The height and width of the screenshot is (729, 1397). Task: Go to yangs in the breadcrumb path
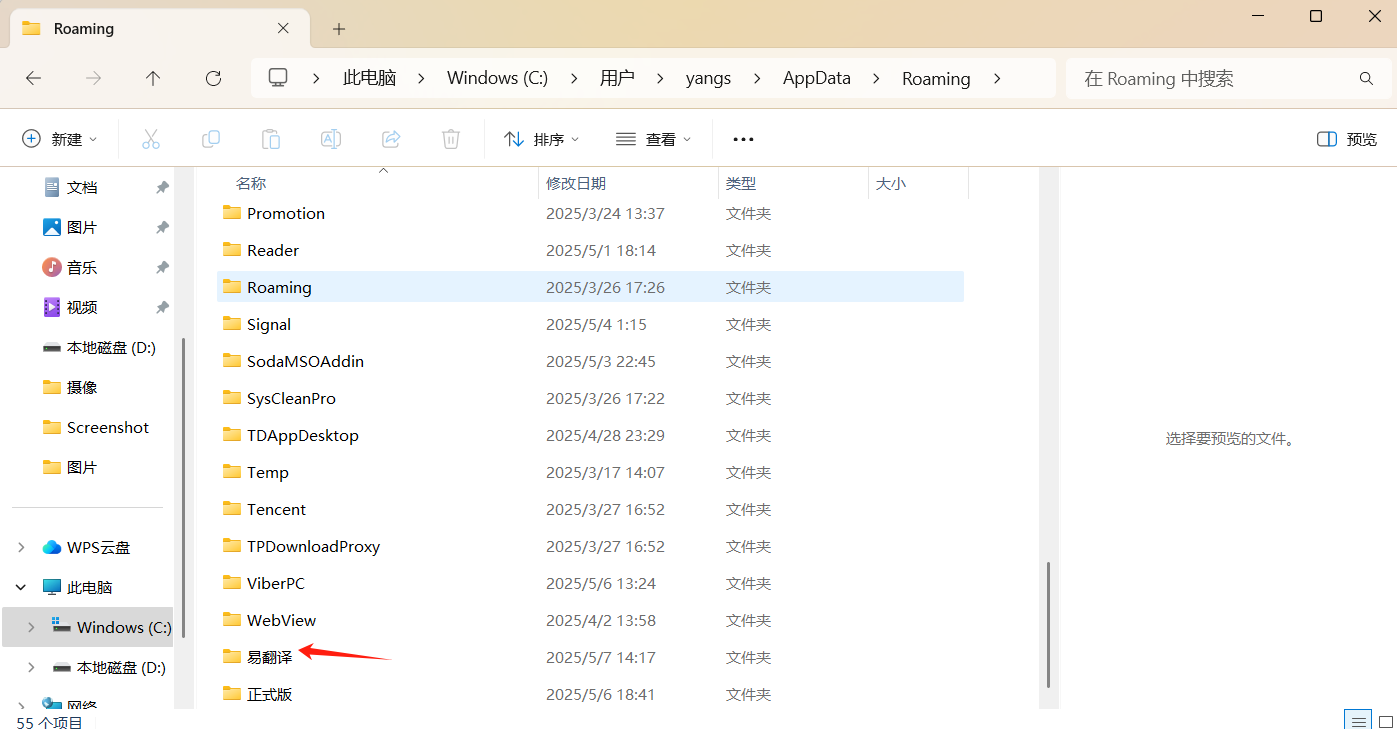coord(708,78)
